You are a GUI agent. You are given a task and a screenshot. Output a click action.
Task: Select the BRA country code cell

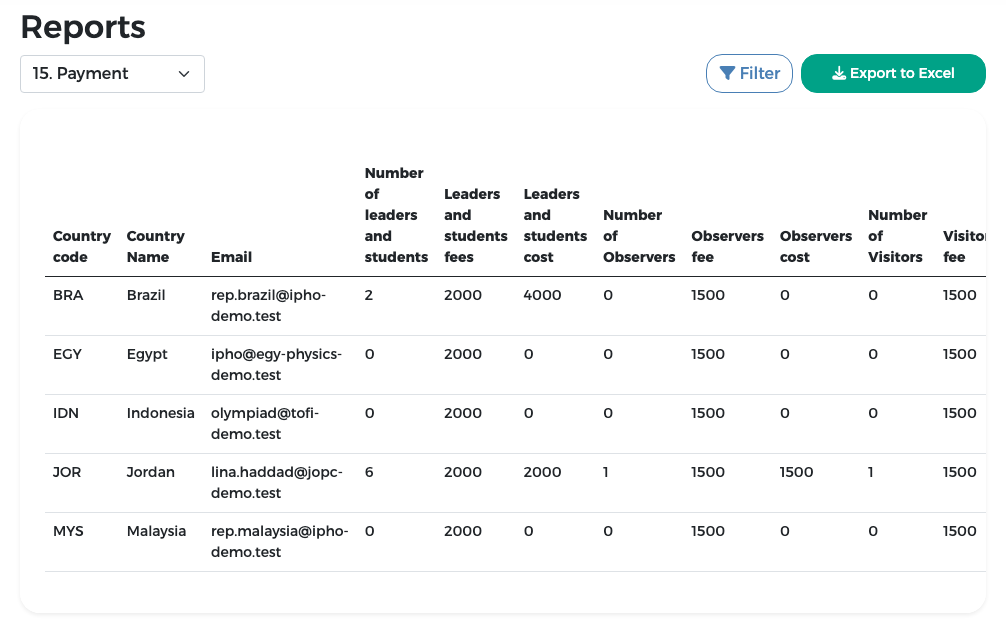[x=68, y=295]
